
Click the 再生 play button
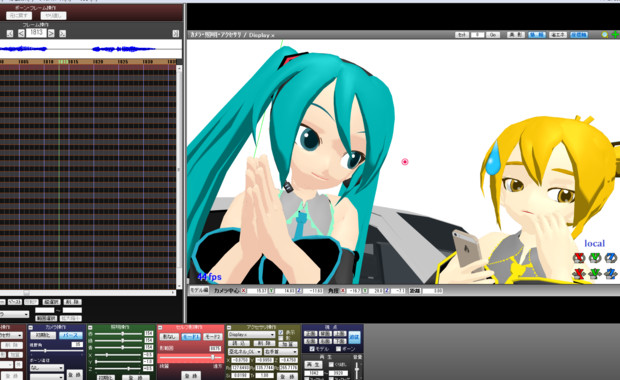312,364
